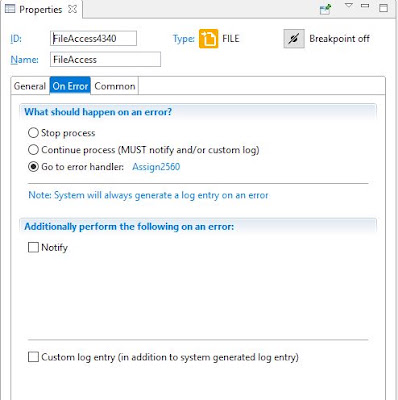Click the orange FILE type icon
The image size is (398, 400).
point(208,39)
